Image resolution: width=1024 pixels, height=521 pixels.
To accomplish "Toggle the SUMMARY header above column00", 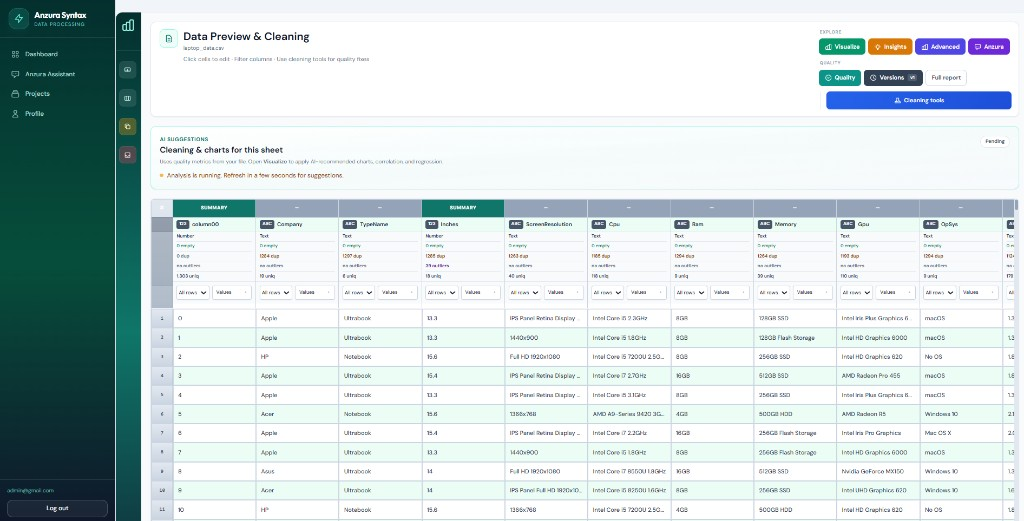I will 214,208.
